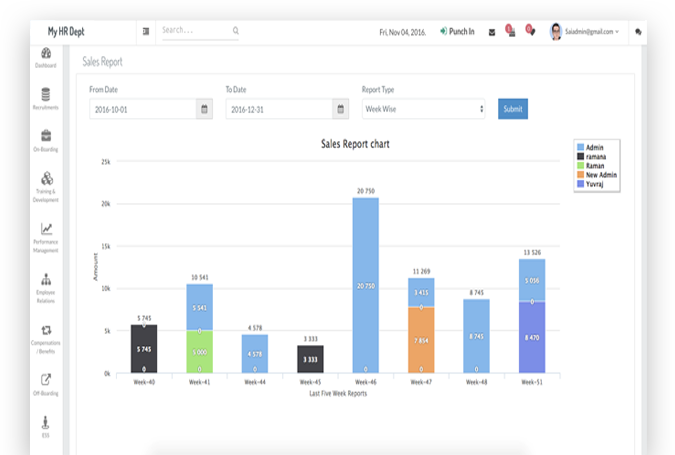Viewport: 675px width, 455px height.
Task: Click the Punch In button
Action: point(457,31)
